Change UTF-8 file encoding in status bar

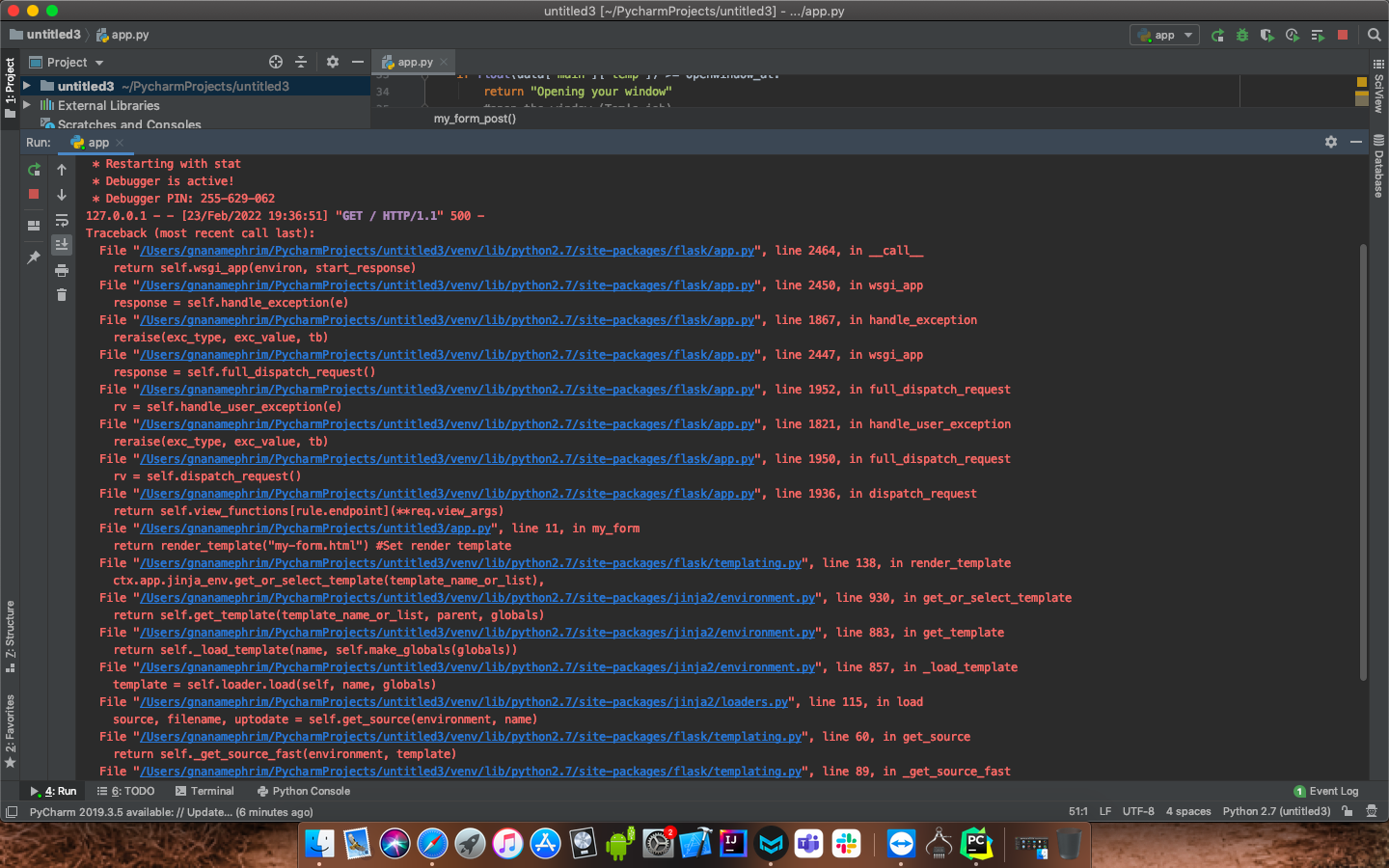tap(1138, 812)
